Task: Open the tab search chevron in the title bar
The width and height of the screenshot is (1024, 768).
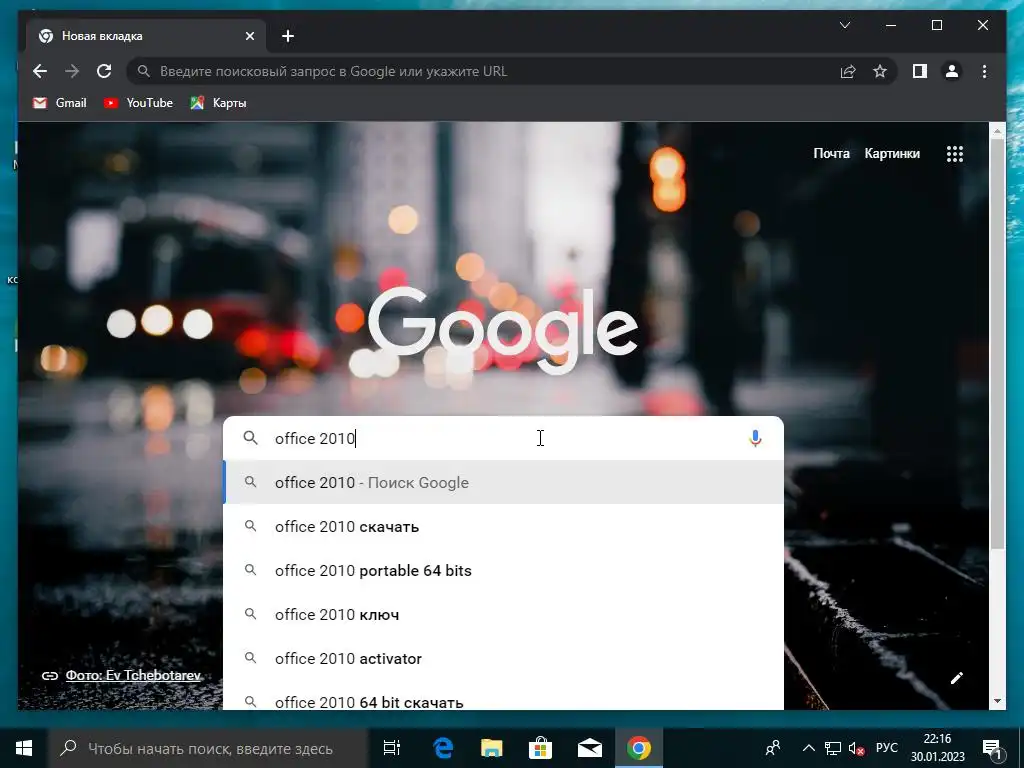Action: [844, 25]
